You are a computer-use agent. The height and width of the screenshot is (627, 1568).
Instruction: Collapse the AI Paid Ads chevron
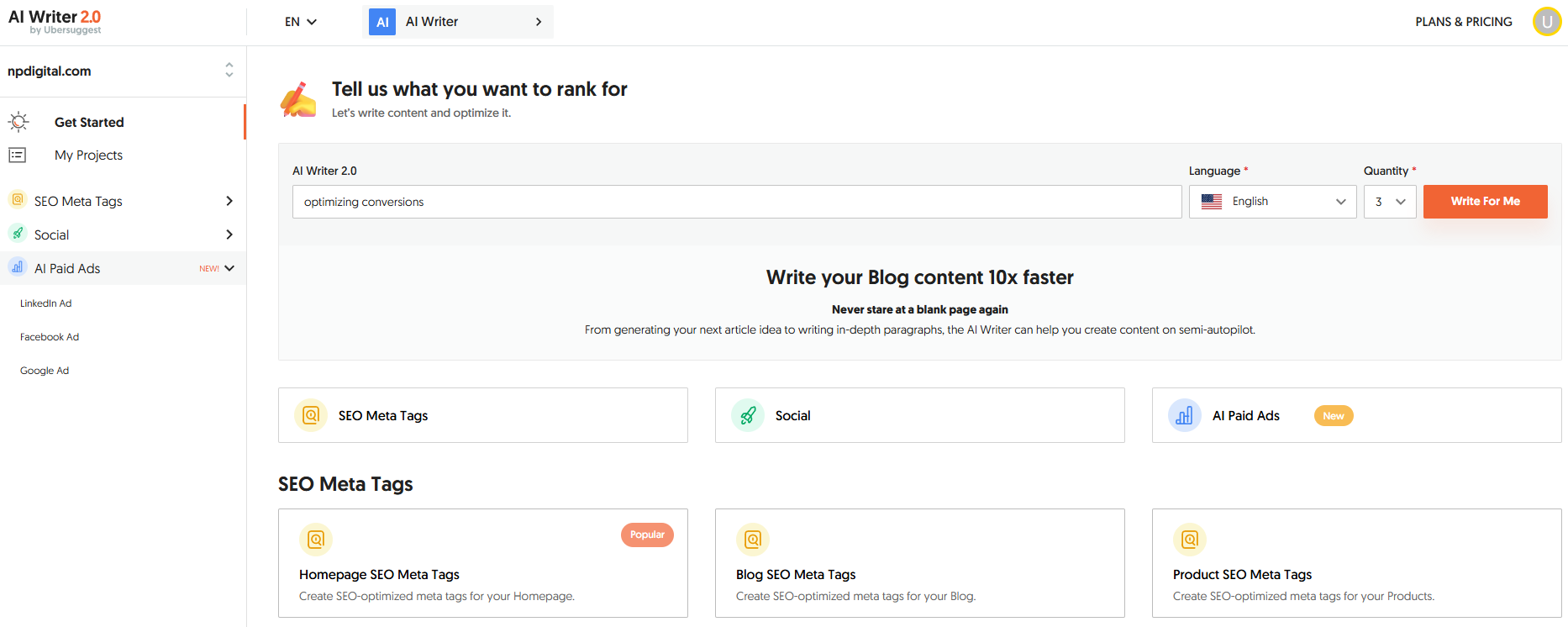click(x=229, y=268)
